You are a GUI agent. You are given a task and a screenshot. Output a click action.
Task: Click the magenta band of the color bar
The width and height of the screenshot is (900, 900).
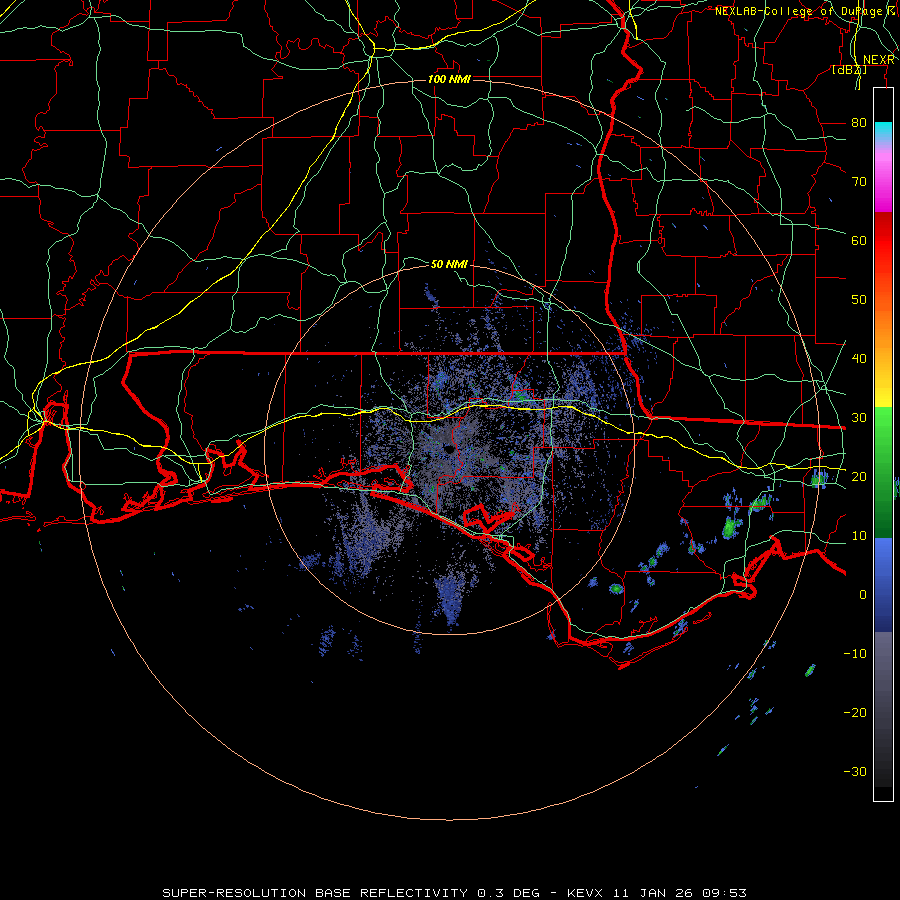(883, 184)
